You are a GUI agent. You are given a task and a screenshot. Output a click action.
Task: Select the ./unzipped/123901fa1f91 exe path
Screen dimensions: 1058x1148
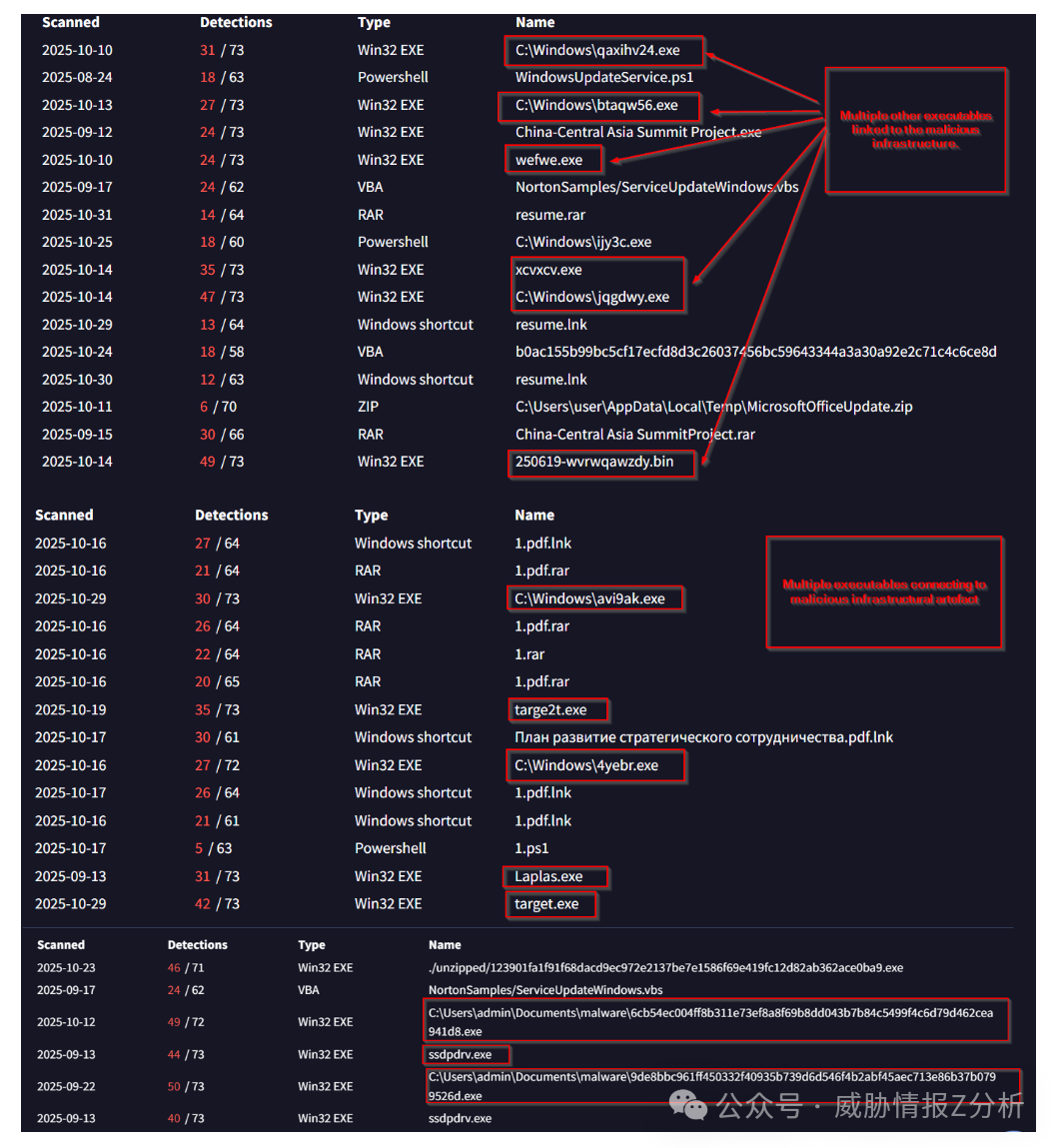pyautogui.click(x=665, y=968)
